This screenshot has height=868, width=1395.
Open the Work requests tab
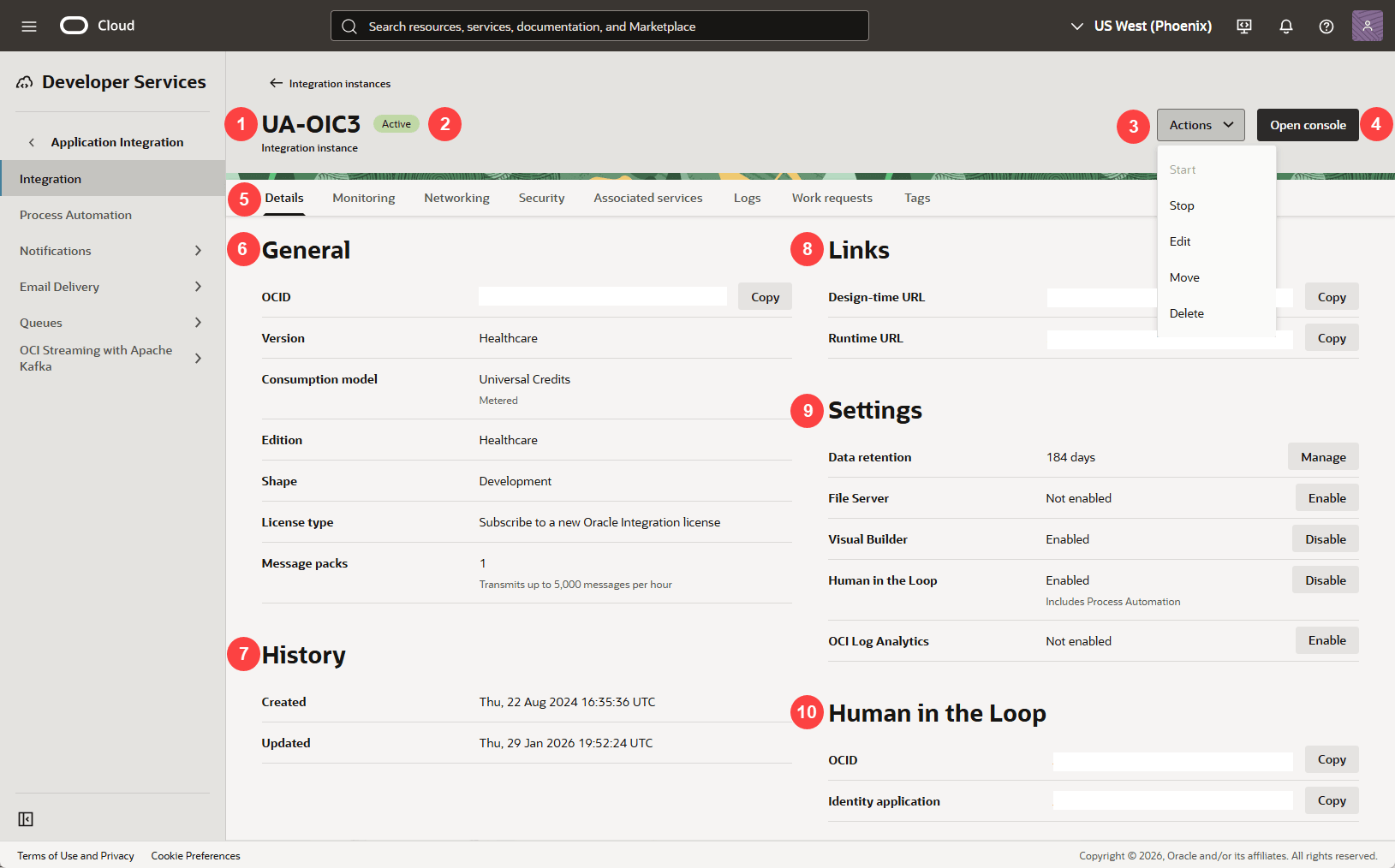[832, 198]
